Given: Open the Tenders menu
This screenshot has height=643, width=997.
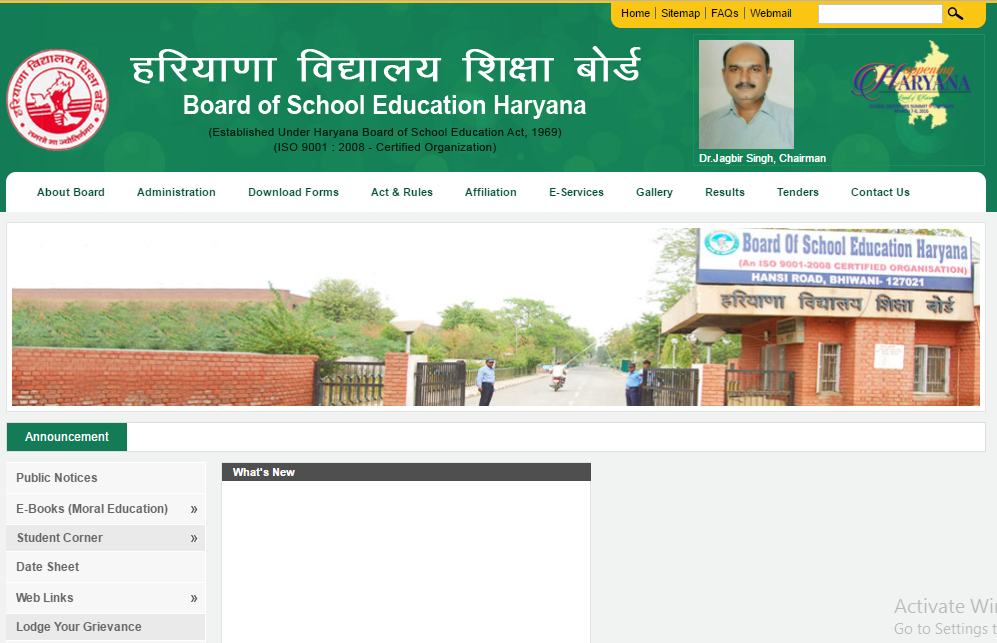Looking at the screenshot, I should pyautogui.click(x=797, y=192).
